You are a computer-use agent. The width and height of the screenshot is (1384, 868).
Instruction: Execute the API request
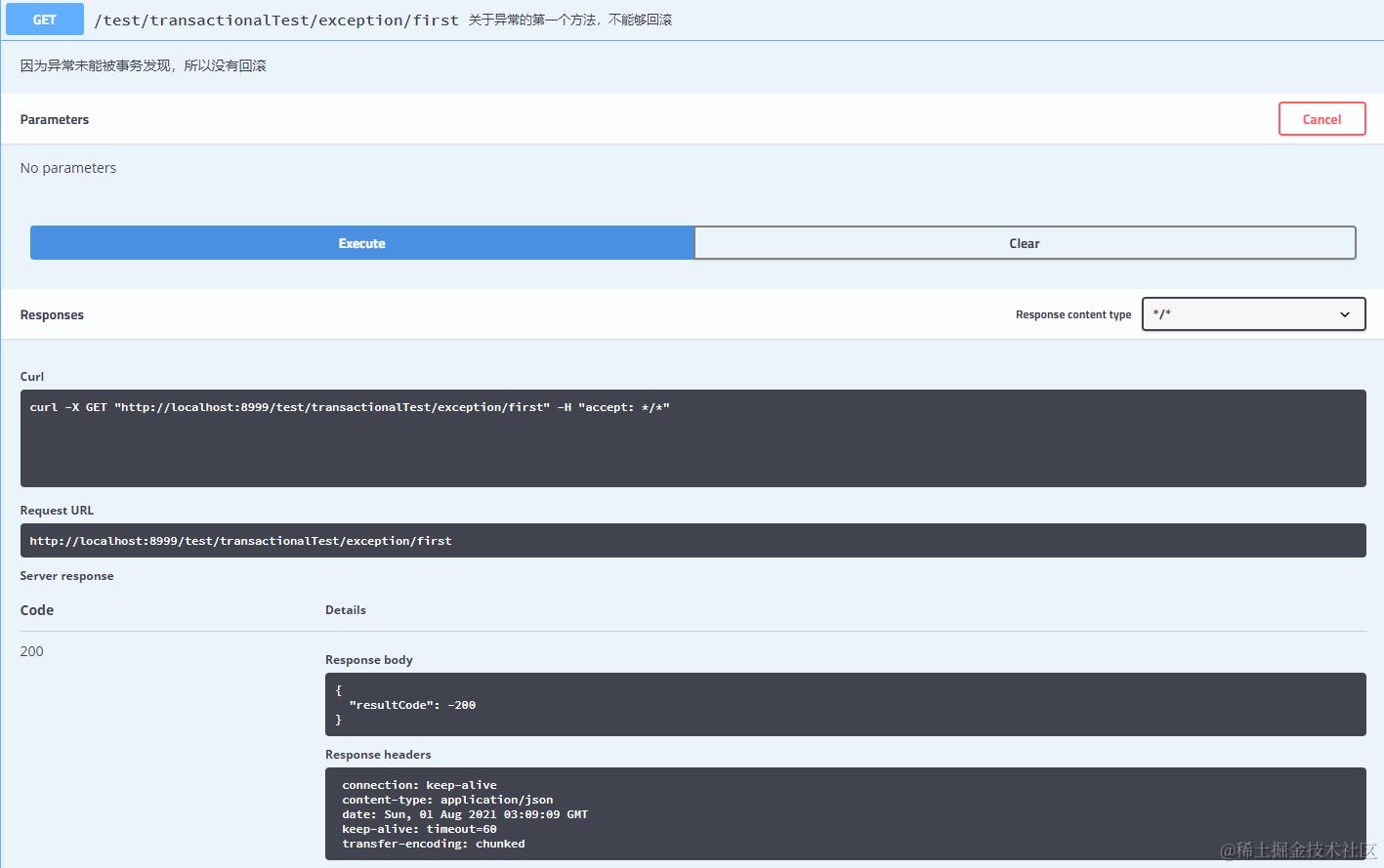(x=361, y=243)
